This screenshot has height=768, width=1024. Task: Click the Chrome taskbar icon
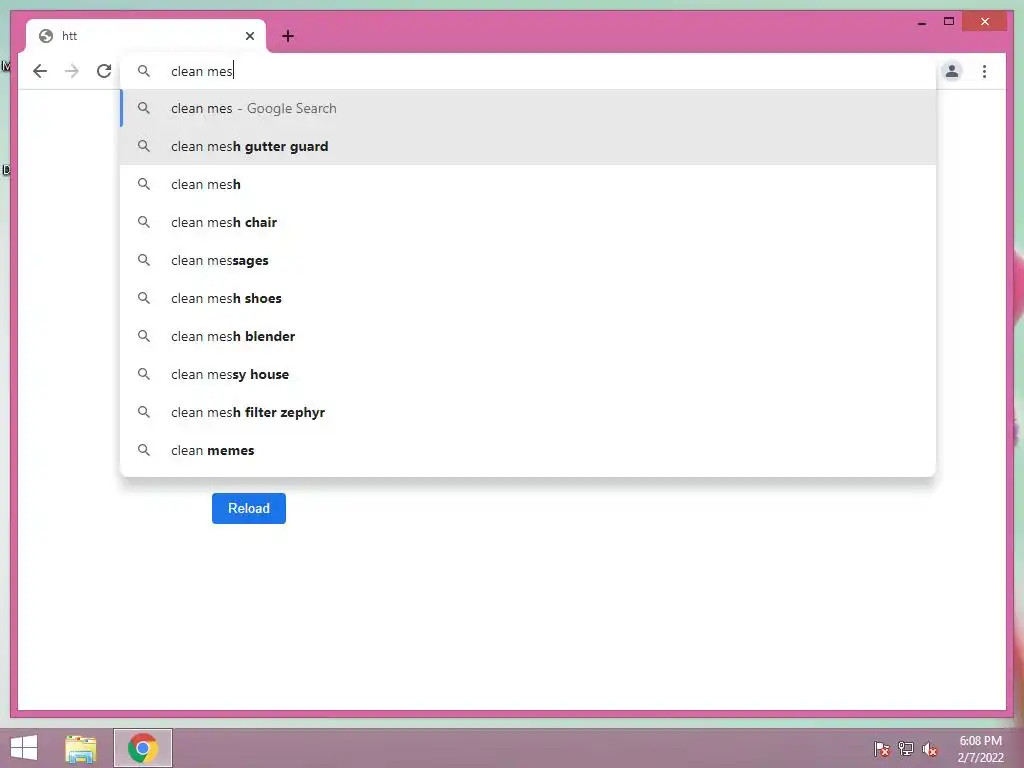[143, 748]
